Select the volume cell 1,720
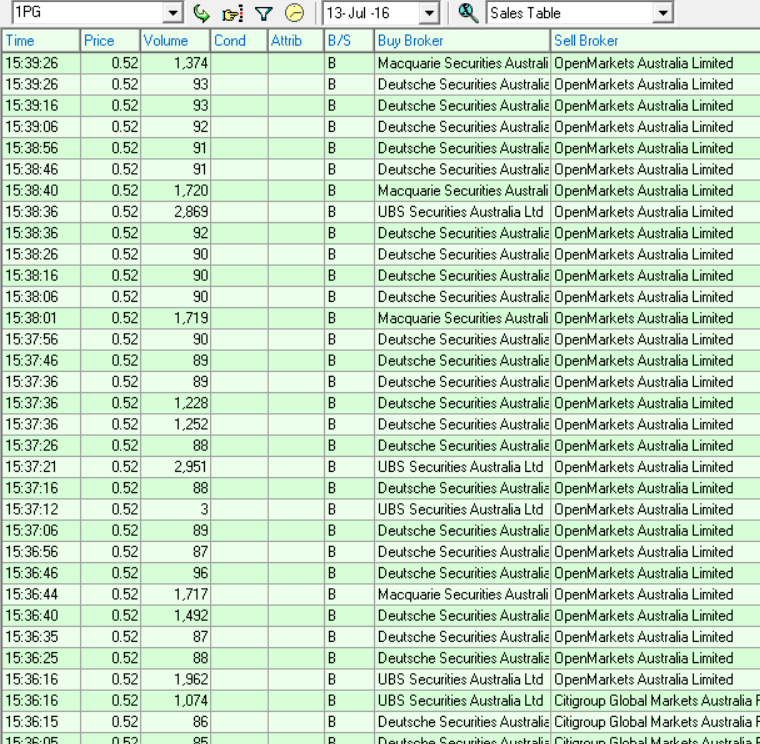This screenshot has height=744, width=760. click(x=175, y=191)
